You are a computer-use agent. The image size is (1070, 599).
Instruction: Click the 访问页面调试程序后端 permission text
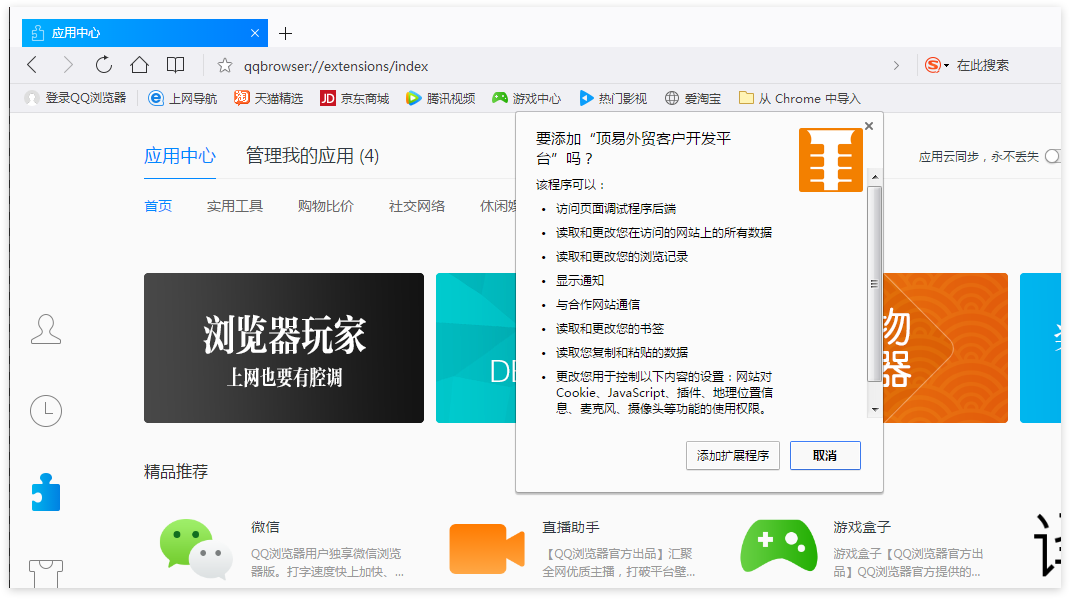click(x=616, y=209)
